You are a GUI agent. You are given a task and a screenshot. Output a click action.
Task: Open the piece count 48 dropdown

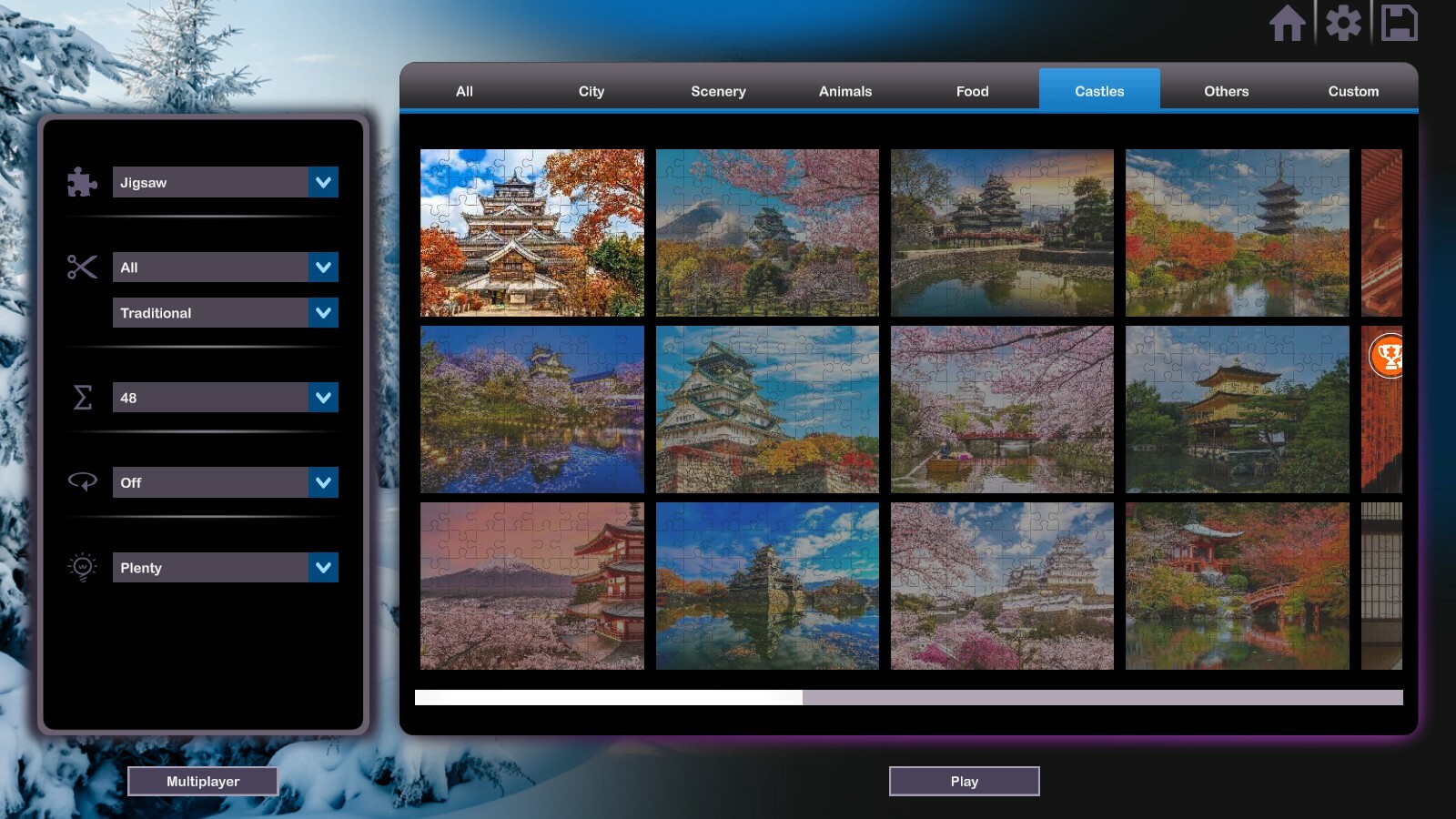(225, 398)
